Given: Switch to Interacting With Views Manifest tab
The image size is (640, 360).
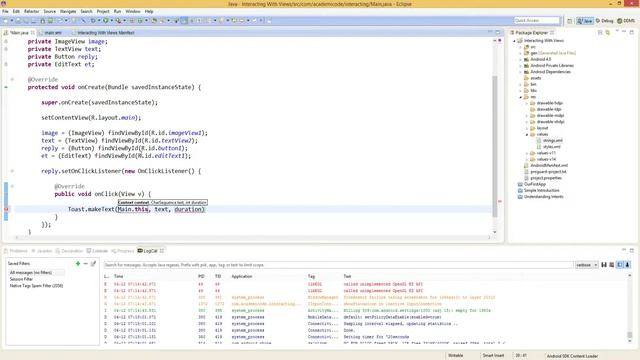Looking at the screenshot, I should [x=105, y=32].
